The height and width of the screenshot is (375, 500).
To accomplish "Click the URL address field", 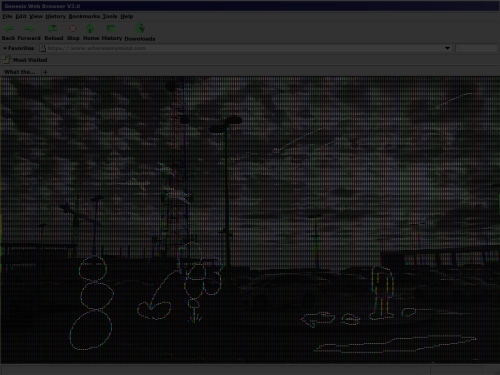I will [245, 48].
